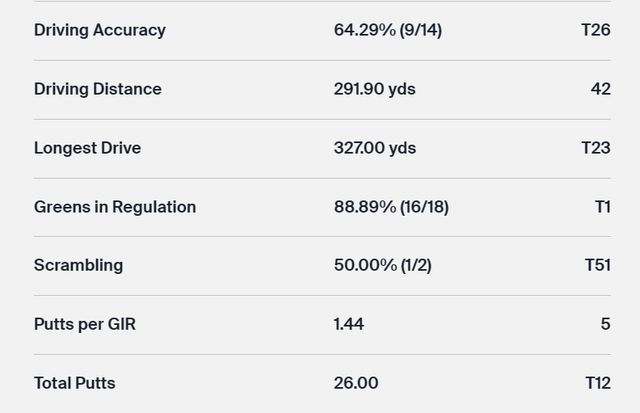
Task: Select the 64.29% (9/14) accuracy value
Action: (388, 30)
